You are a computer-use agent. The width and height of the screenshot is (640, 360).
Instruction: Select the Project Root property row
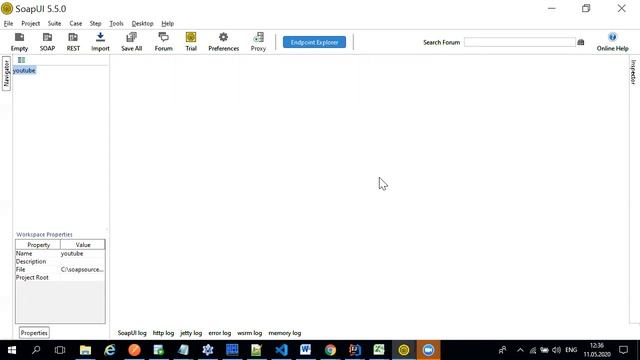[60, 278]
